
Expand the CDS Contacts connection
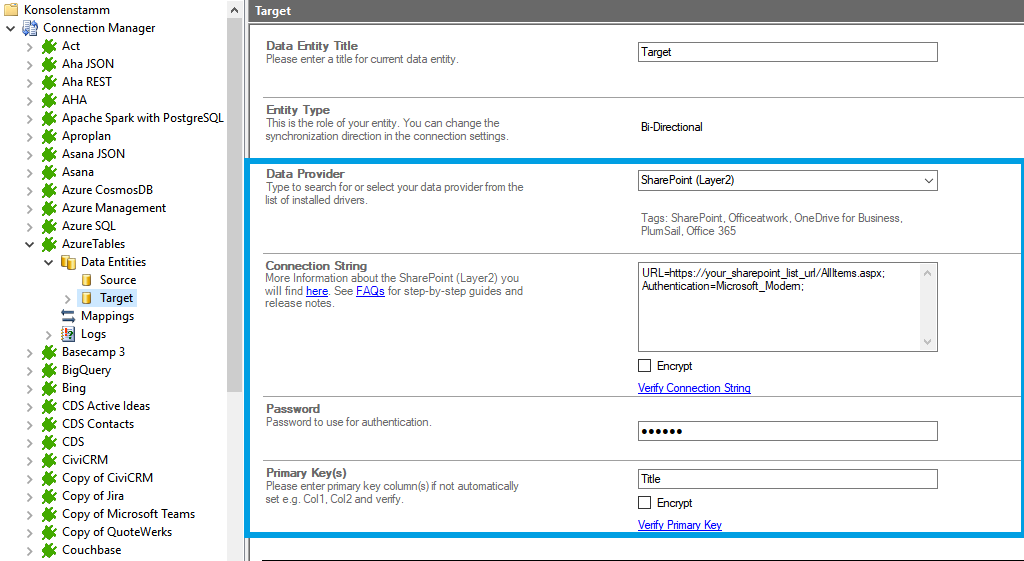tap(29, 425)
